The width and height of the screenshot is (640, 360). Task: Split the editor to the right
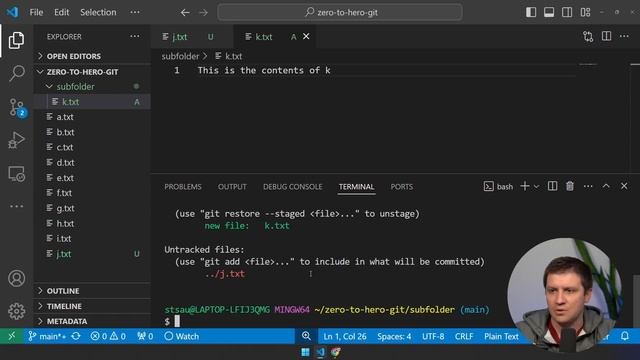click(x=607, y=36)
